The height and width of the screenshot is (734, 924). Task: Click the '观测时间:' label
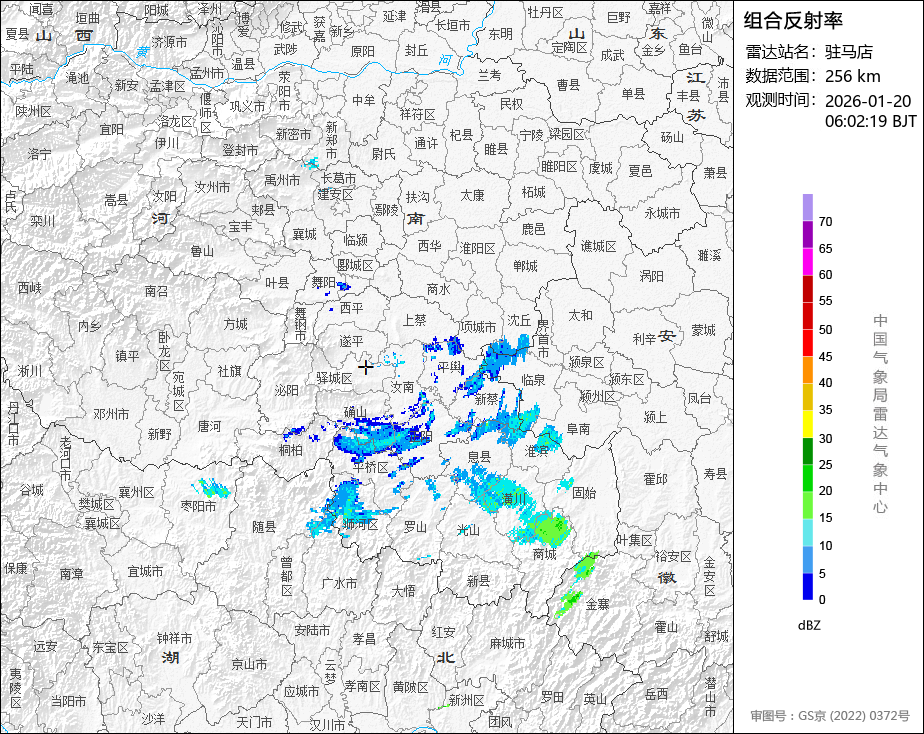point(780,100)
